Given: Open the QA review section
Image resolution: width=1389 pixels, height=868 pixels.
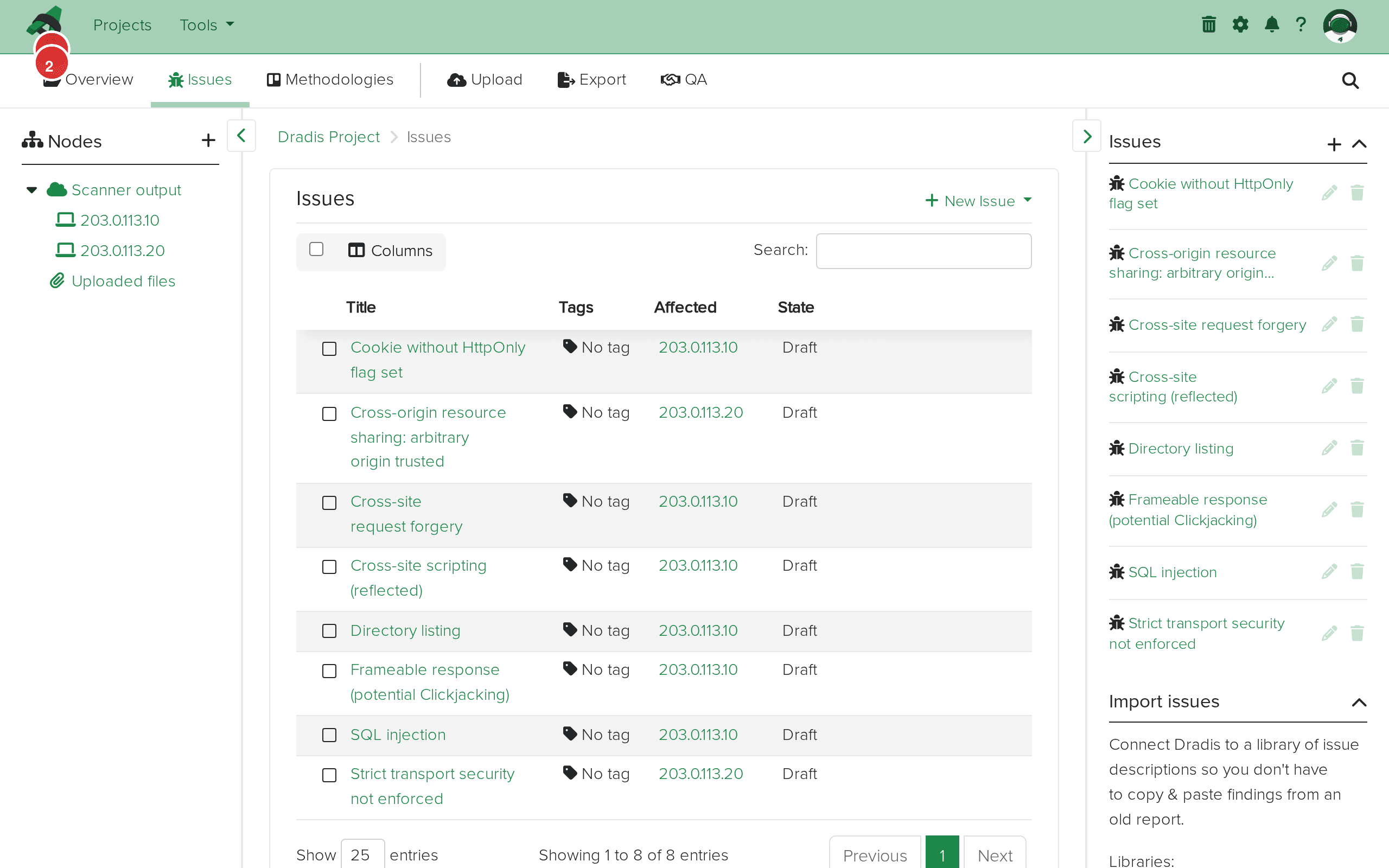Looking at the screenshot, I should click(x=684, y=80).
